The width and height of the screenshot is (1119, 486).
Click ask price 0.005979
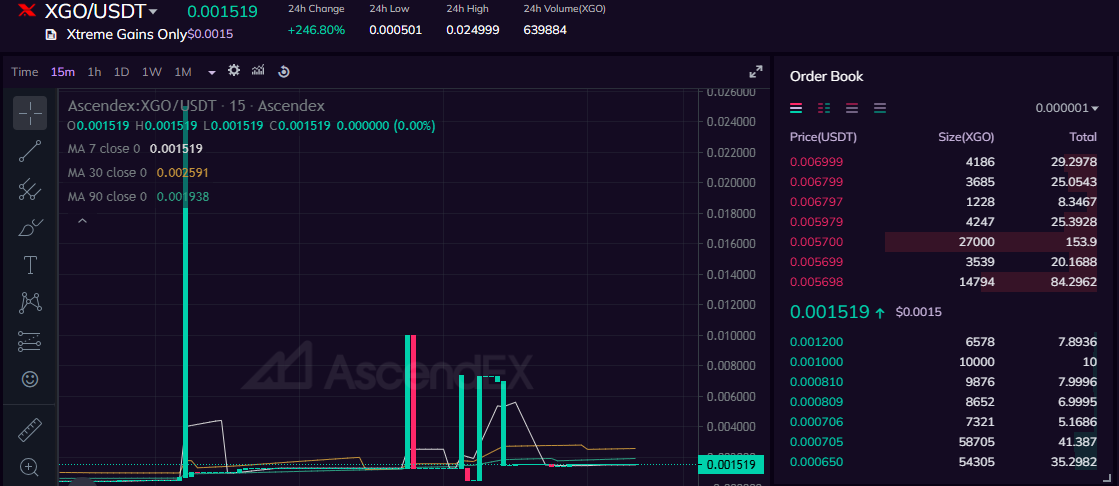tap(816, 222)
